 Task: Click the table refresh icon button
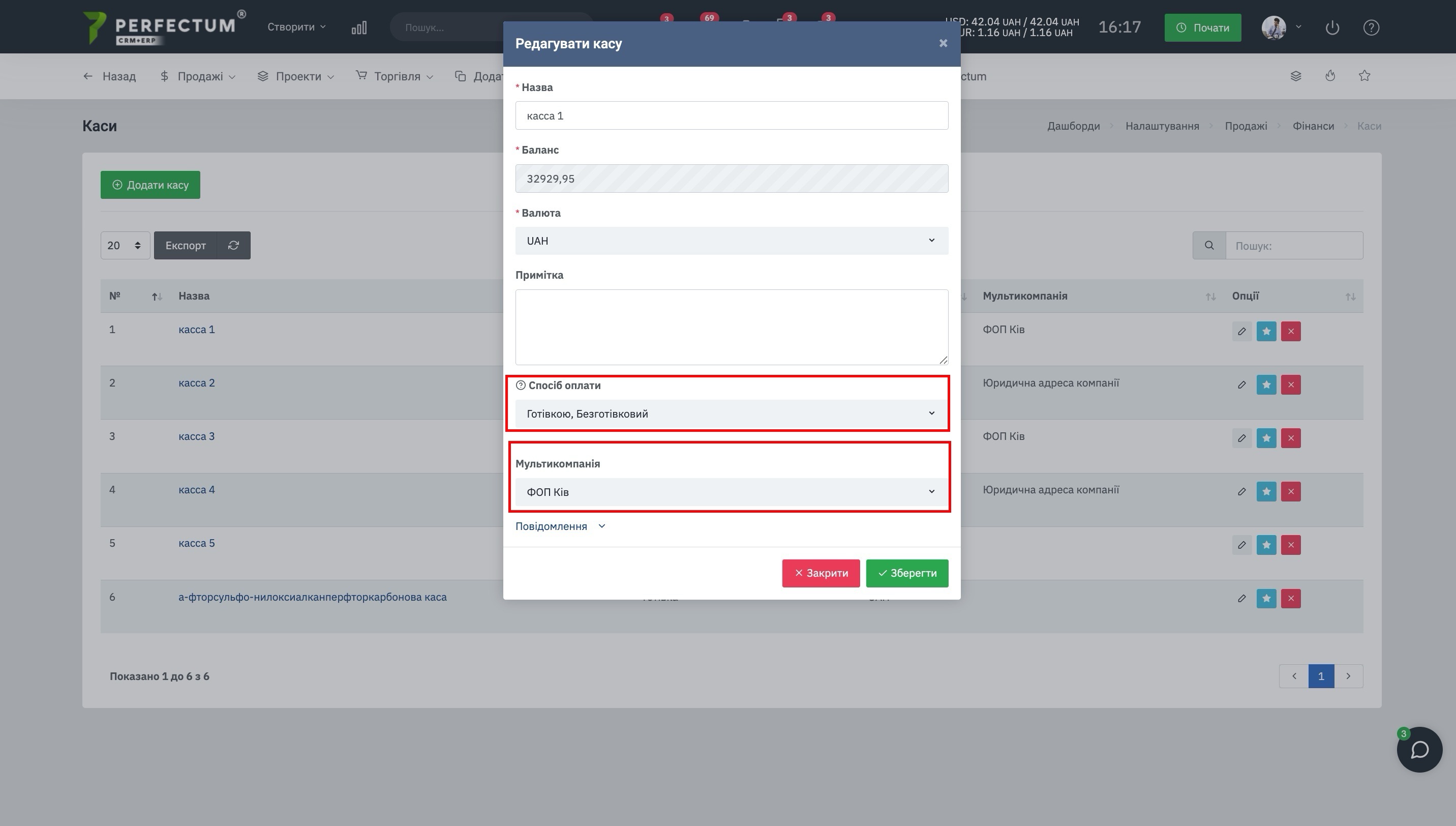point(233,245)
